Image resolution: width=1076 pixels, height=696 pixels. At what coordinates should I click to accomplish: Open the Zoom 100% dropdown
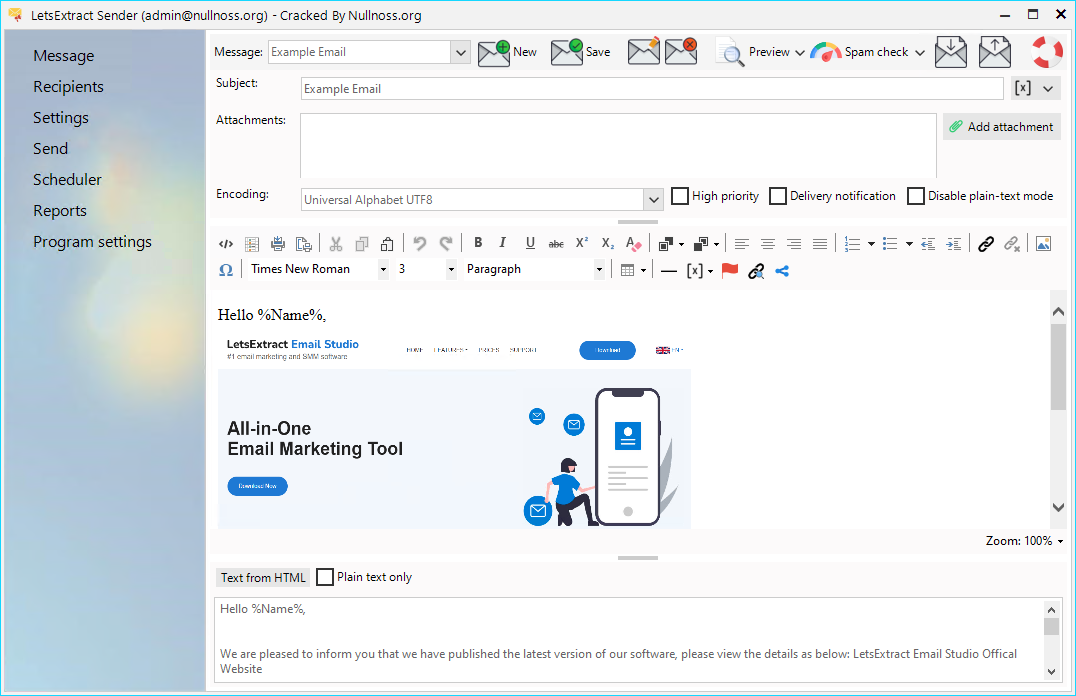(1060, 542)
